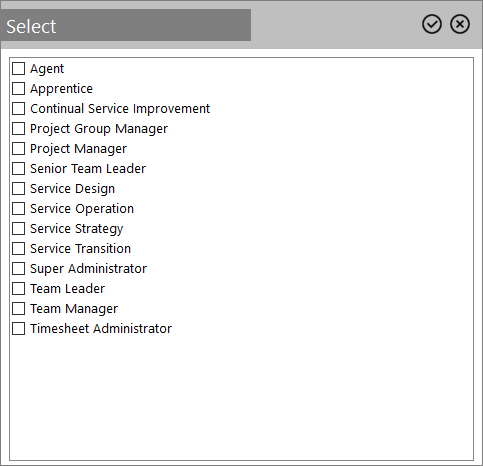Click empty area below Timesheet Administrator
483x466 pixels.
pyautogui.click(x=241, y=398)
